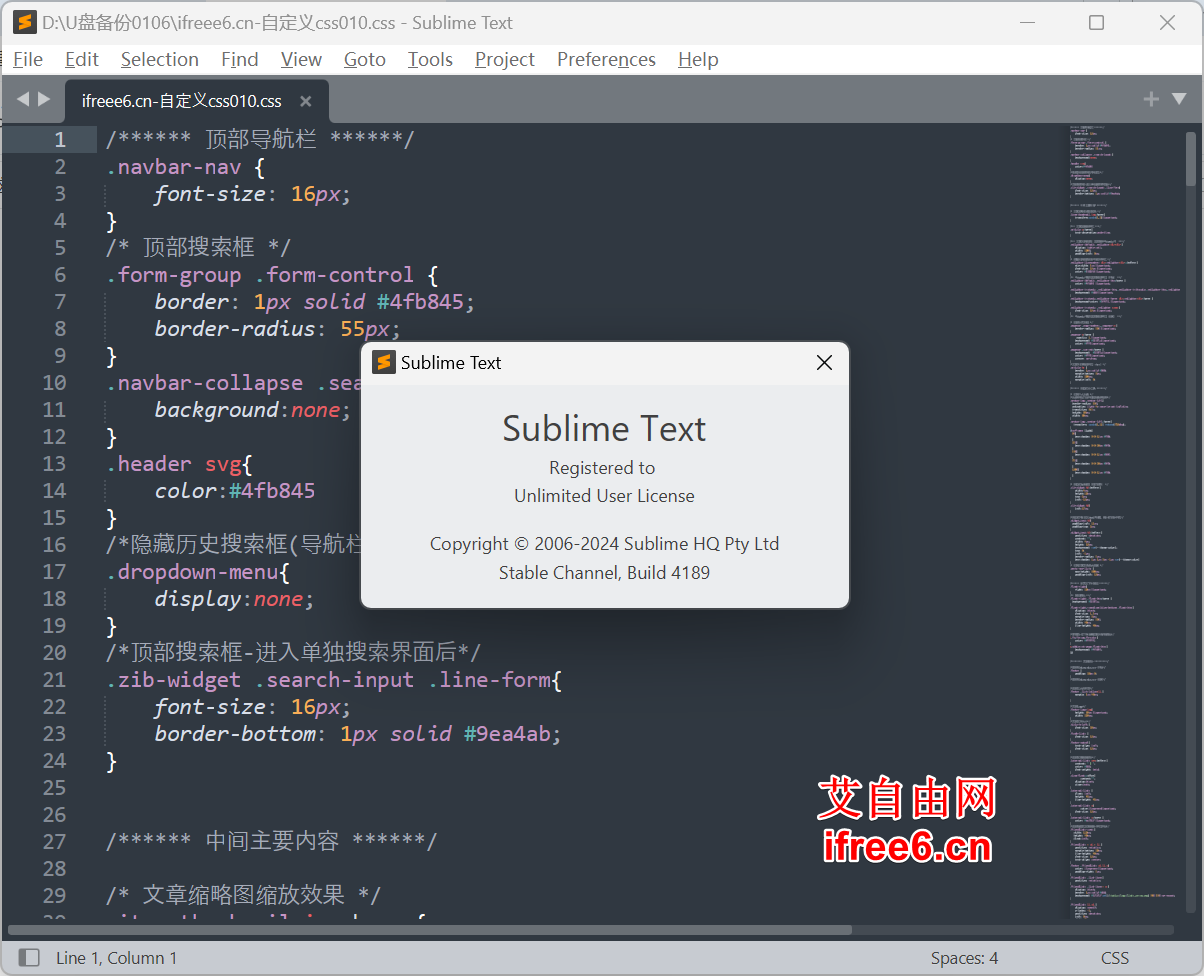The image size is (1204, 976).
Task: Click the vertical scrollbar thumb
Action: click(1190, 160)
